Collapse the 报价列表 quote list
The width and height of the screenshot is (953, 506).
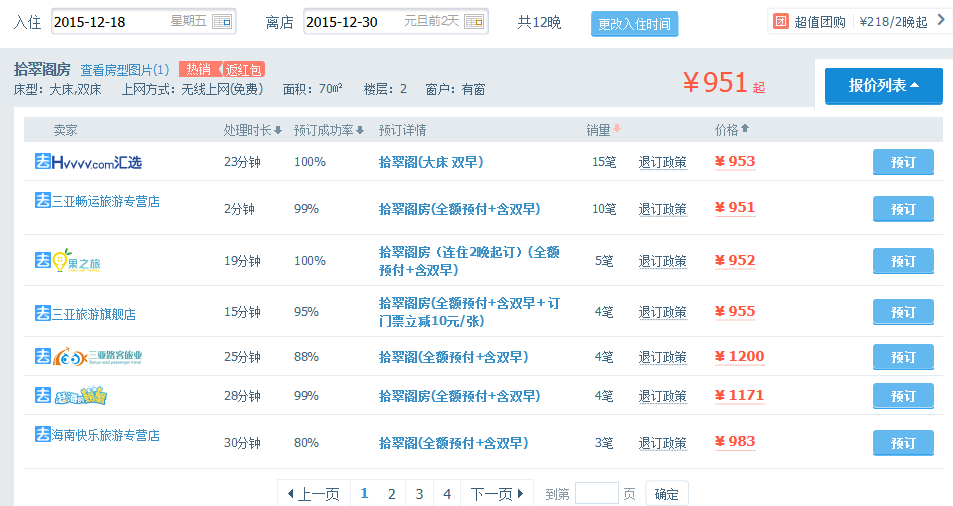tap(883, 86)
